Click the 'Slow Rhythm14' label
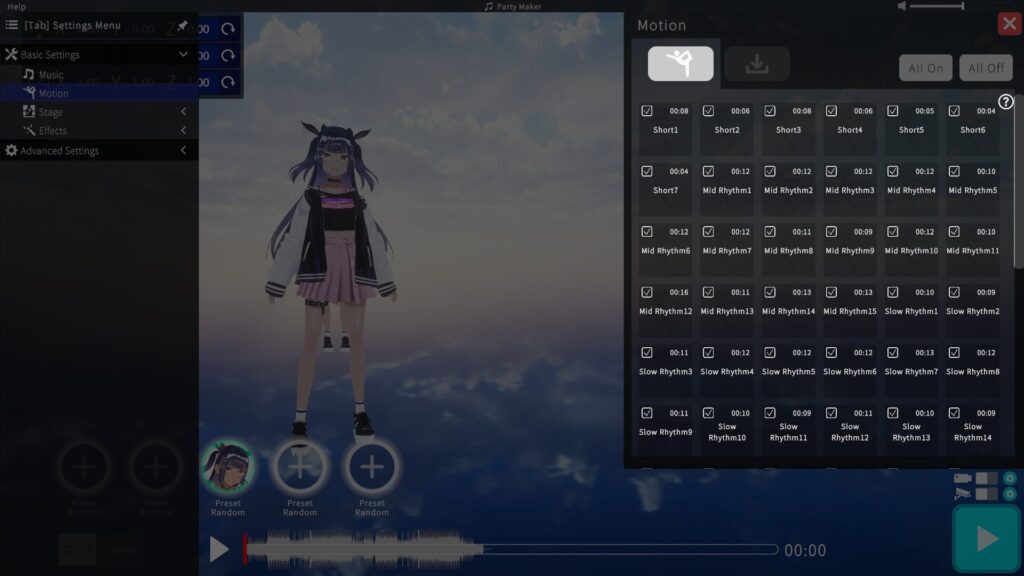This screenshot has width=1024, height=576. (972, 432)
